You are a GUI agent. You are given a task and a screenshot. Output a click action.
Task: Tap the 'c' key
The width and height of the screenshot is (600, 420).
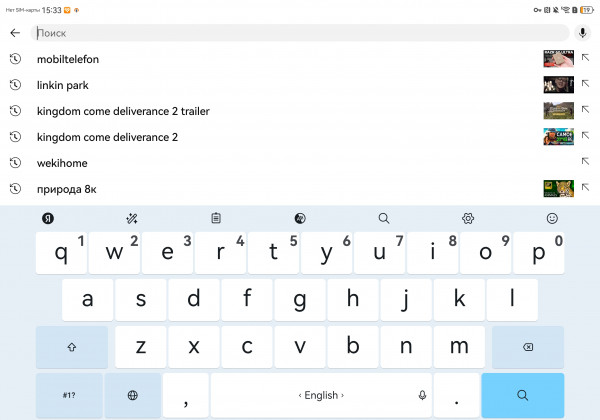click(x=247, y=347)
